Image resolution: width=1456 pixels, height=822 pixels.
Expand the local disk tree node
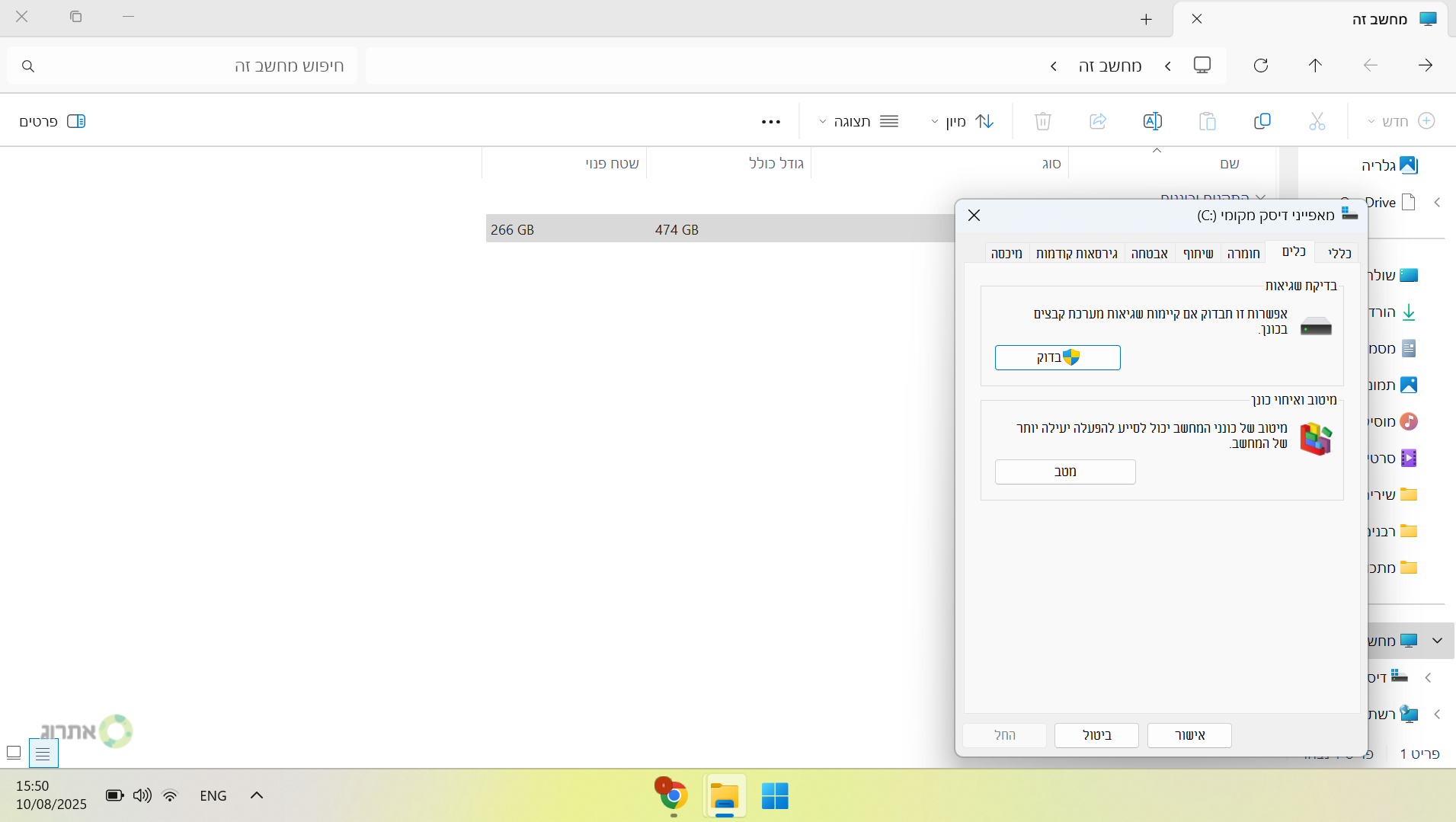pos(1428,678)
